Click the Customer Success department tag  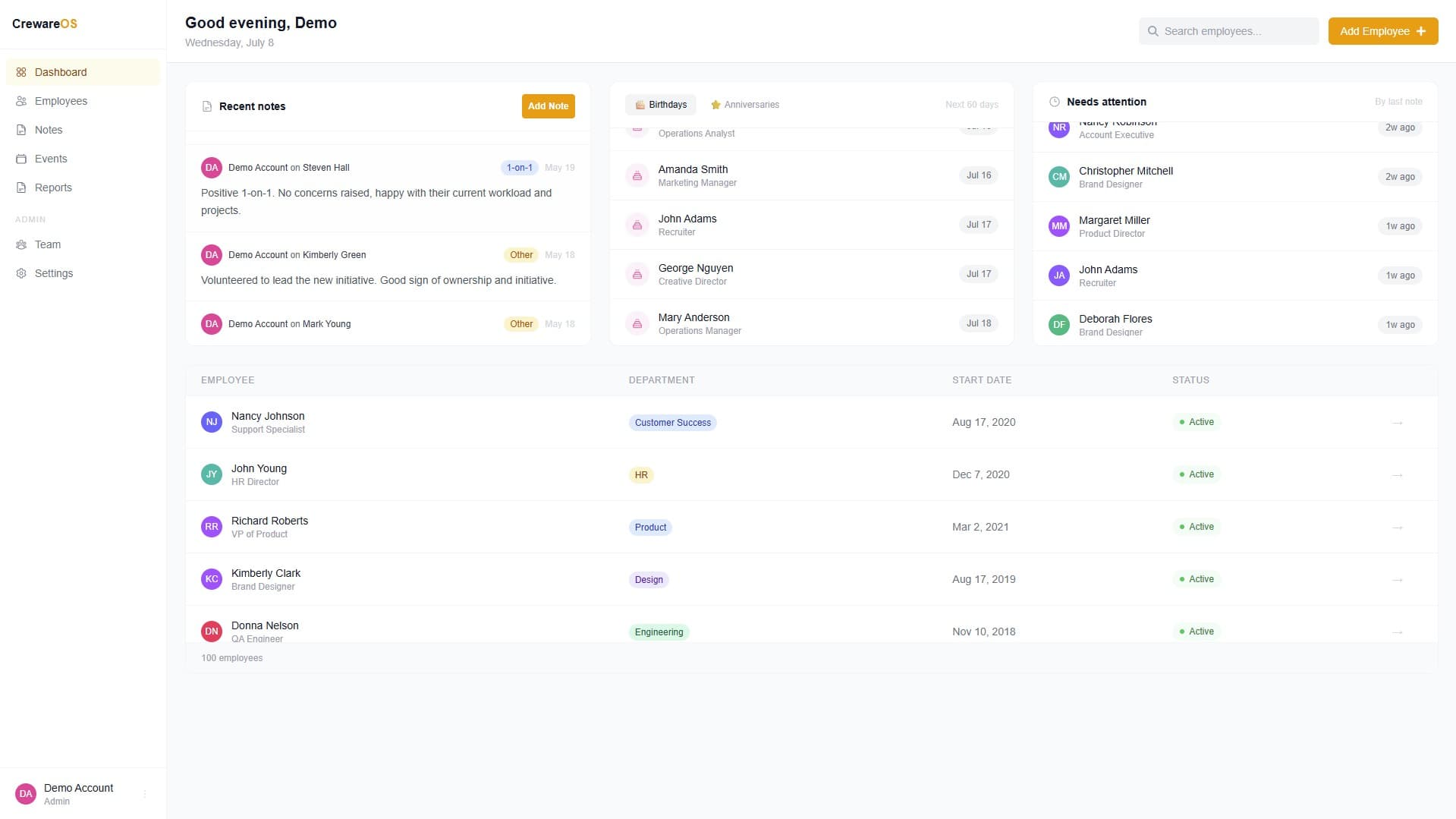pos(672,423)
